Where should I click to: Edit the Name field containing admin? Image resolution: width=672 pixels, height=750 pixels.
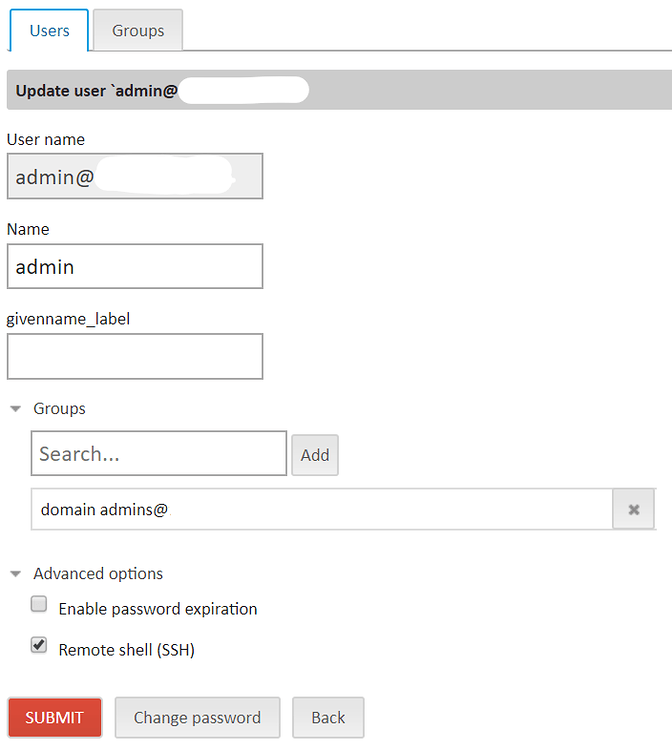click(x=135, y=266)
